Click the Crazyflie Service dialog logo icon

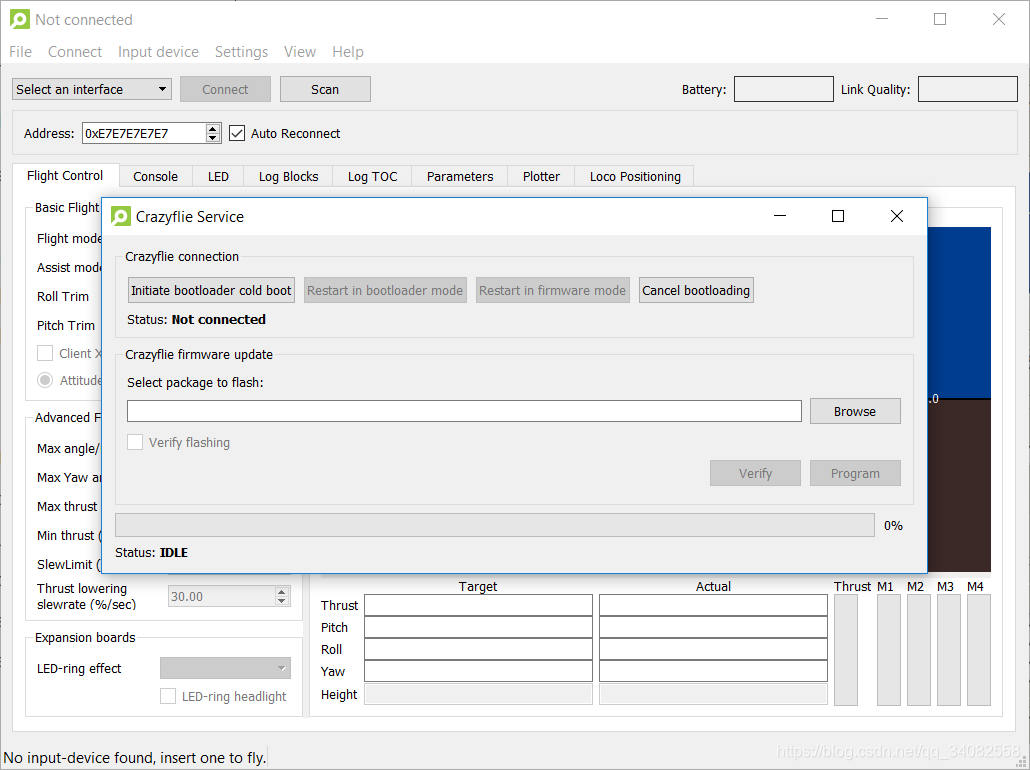[121, 216]
